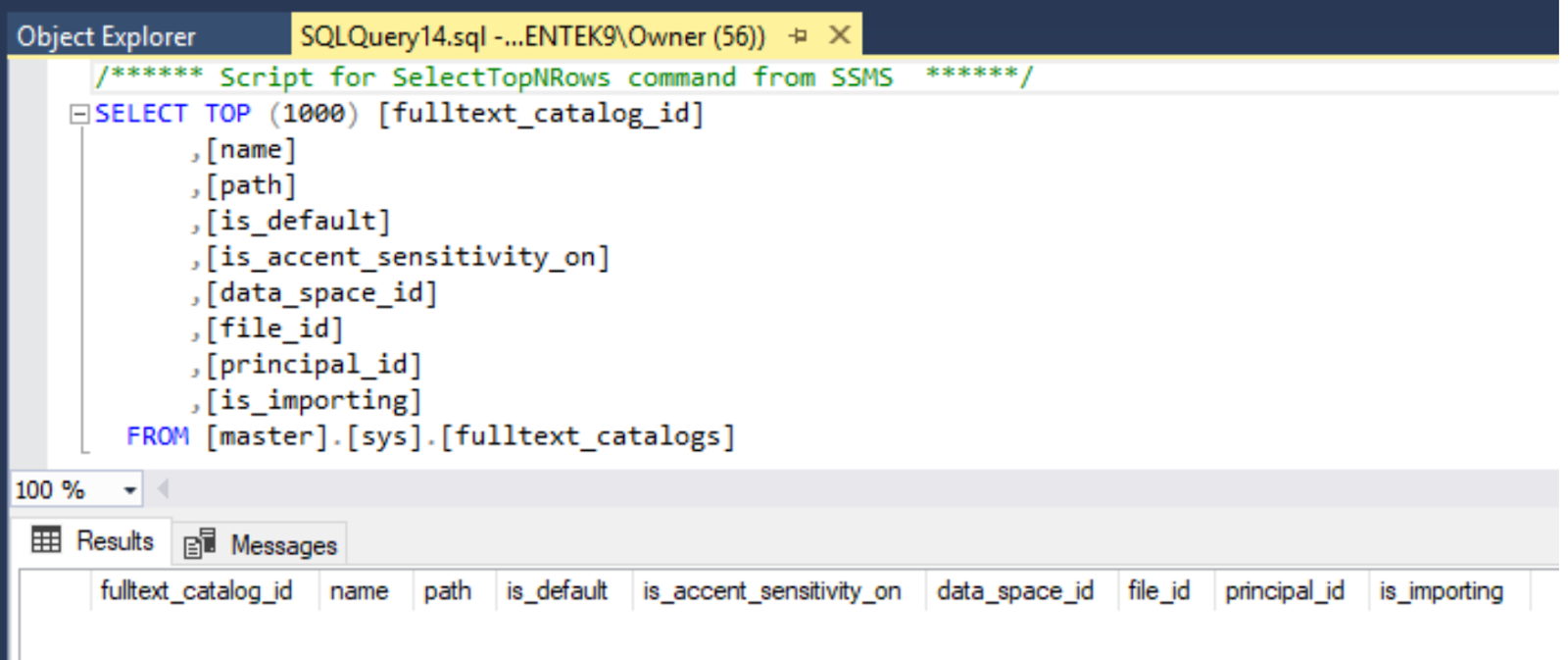The width and height of the screenshot is (1568, 660).
Task: Select the path column header
Action: [x=455, y=591]
